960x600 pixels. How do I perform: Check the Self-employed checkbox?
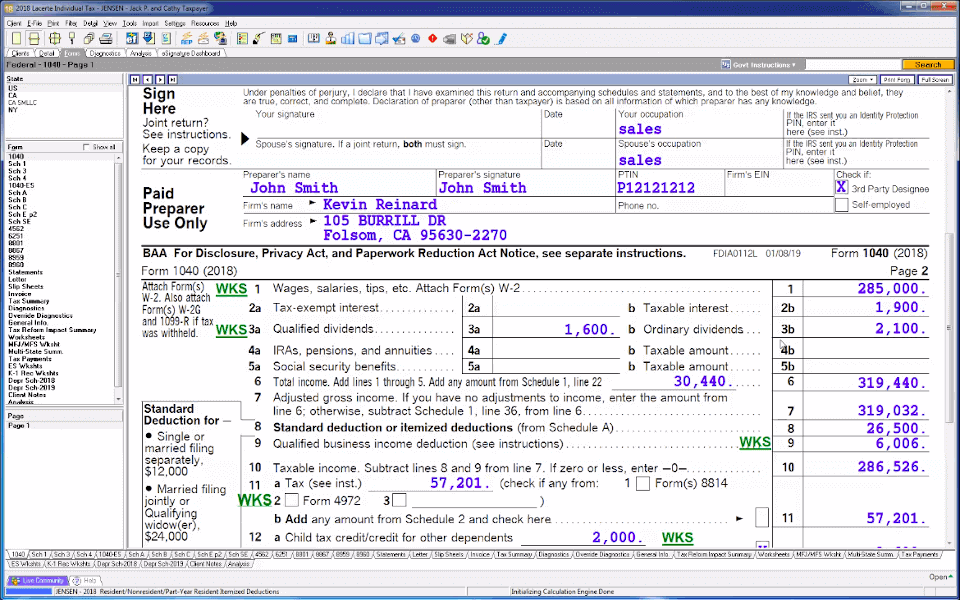(x=841, y=205)
